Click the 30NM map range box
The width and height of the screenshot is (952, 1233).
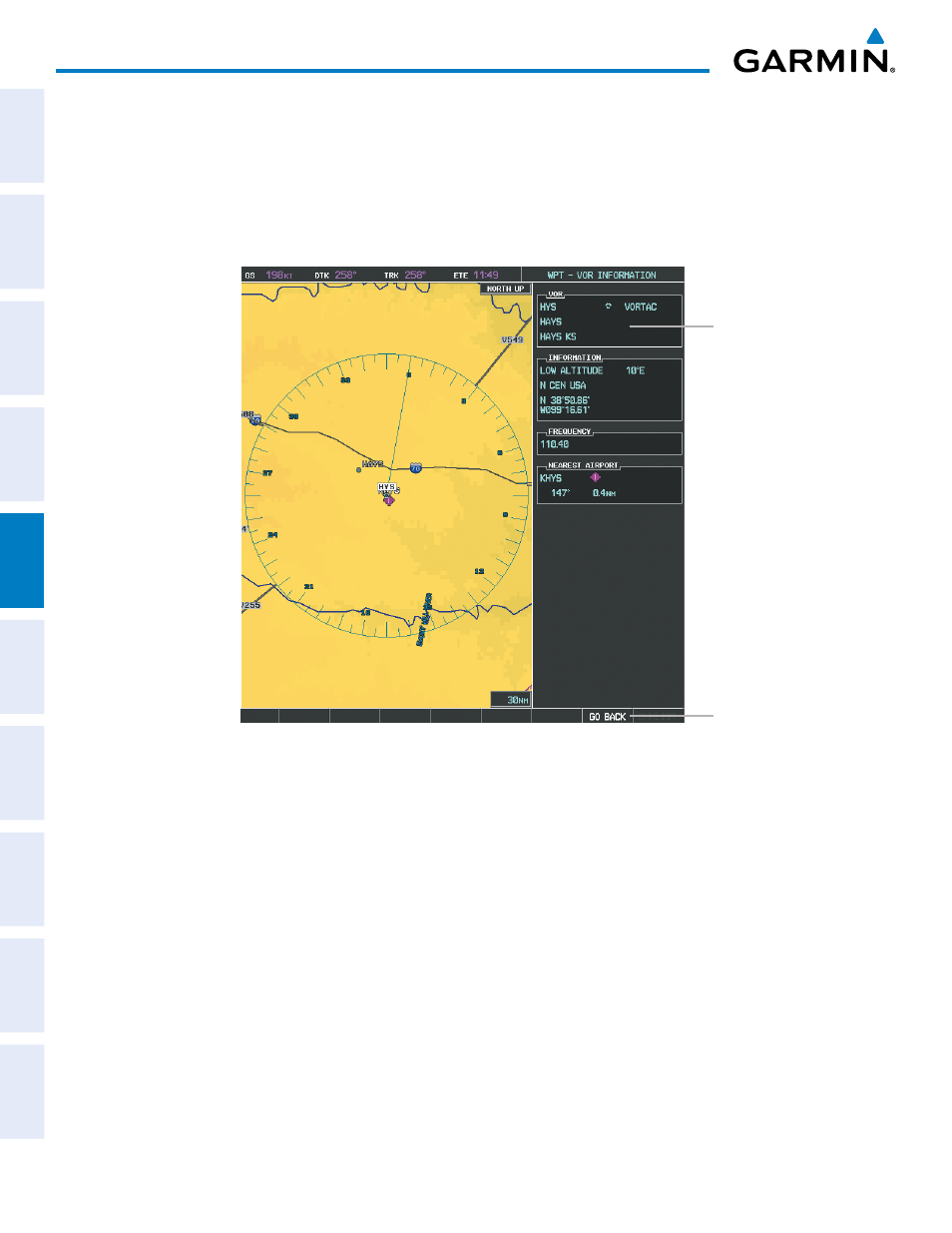511,700
